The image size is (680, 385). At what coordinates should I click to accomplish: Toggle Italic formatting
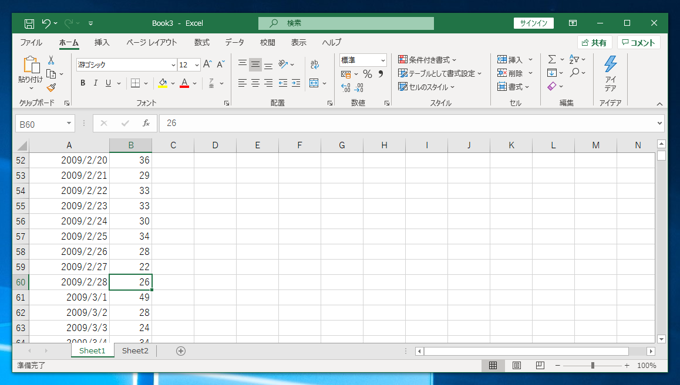95,83
